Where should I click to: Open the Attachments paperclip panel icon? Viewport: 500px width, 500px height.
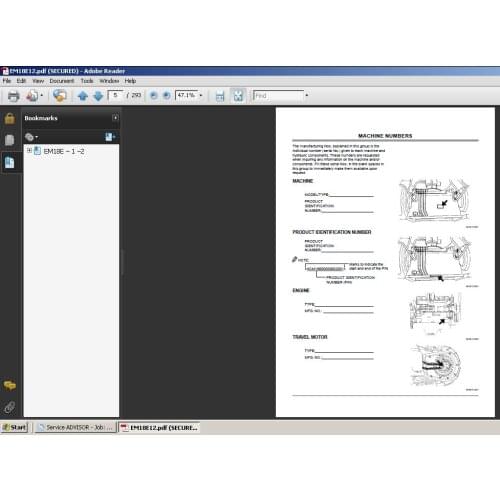point(10,407)
